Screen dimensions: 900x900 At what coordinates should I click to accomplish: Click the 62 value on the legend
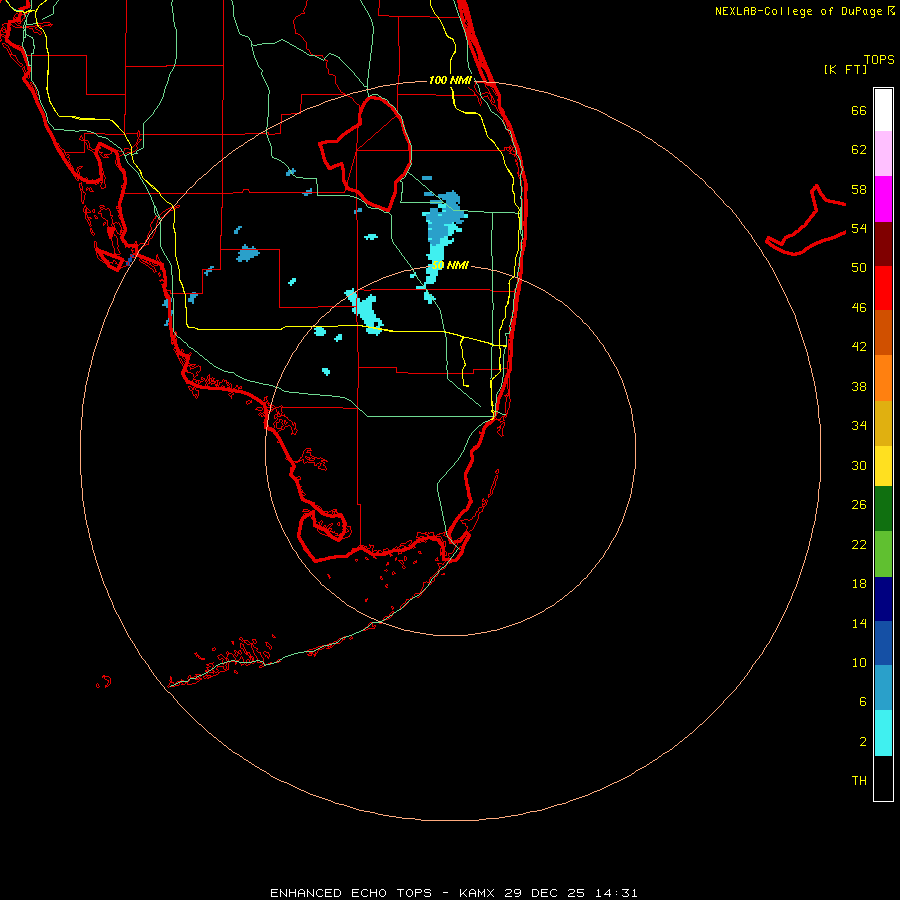859,150
